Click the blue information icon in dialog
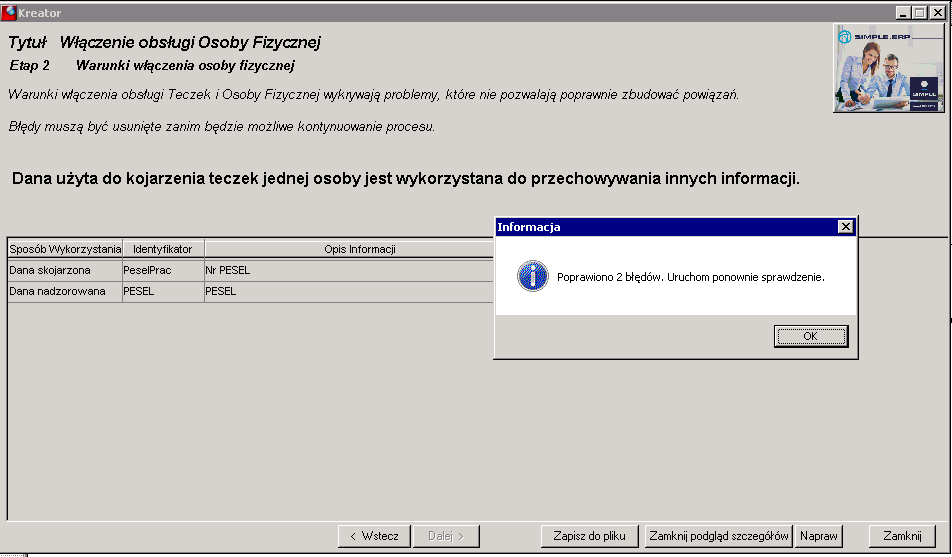The height and width of the screenshot is (557, 952). point(532,276)
